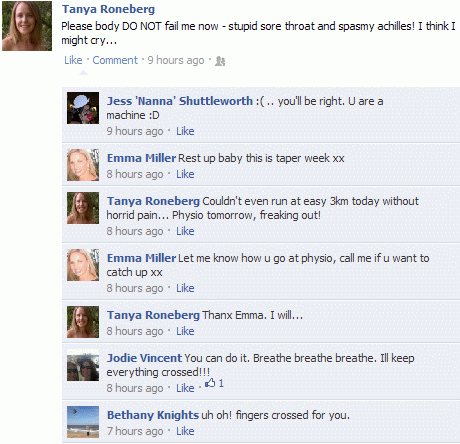This screenshot has height=444, width=460.
Task: Open Tanya Roneberg's name link on post
Action: [108, 9]
